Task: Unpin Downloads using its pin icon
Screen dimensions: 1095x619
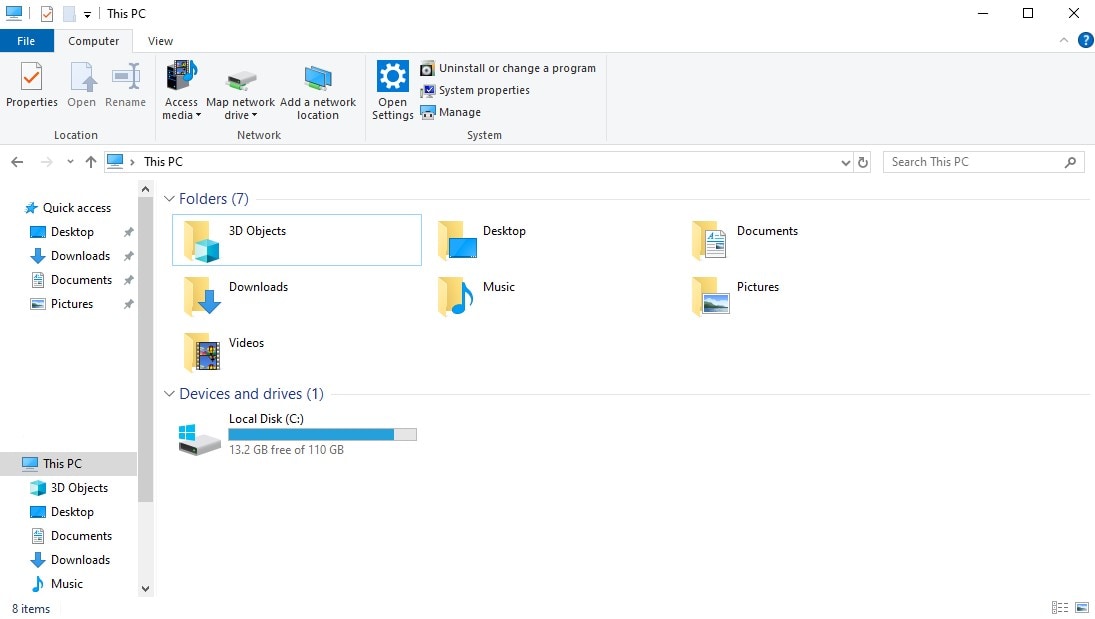Action: pyautogui.click(x=128, y=256)
